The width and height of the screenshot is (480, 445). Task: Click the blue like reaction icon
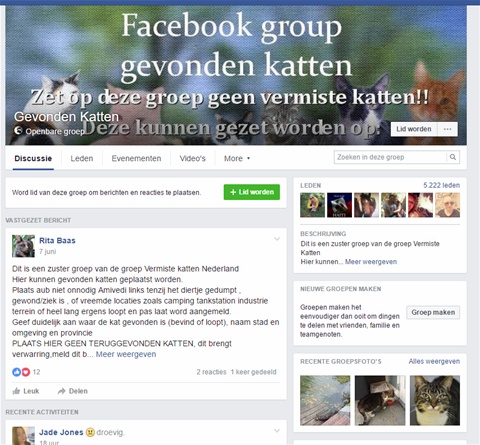point(16,372)
